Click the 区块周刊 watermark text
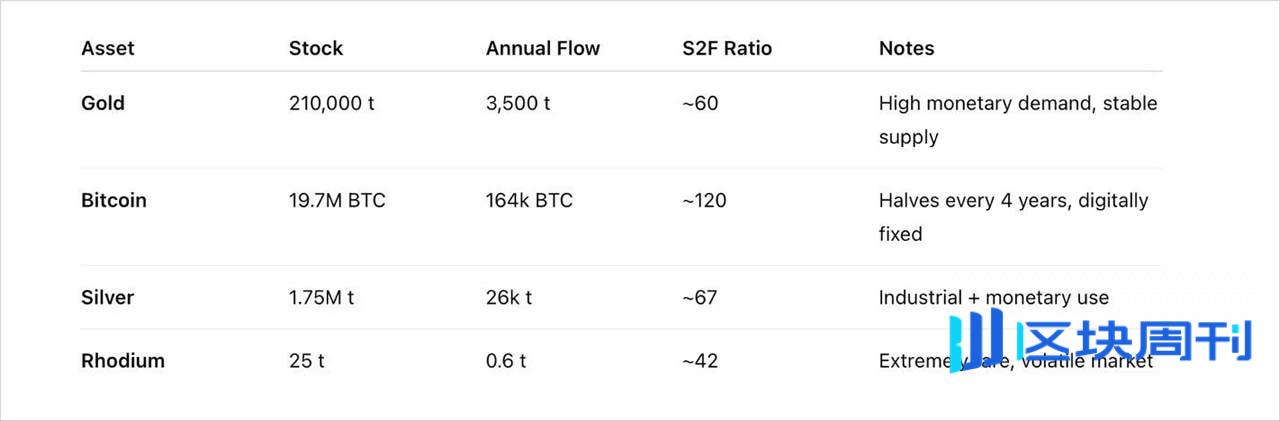1280x421 pixels. click(1133, 338)
